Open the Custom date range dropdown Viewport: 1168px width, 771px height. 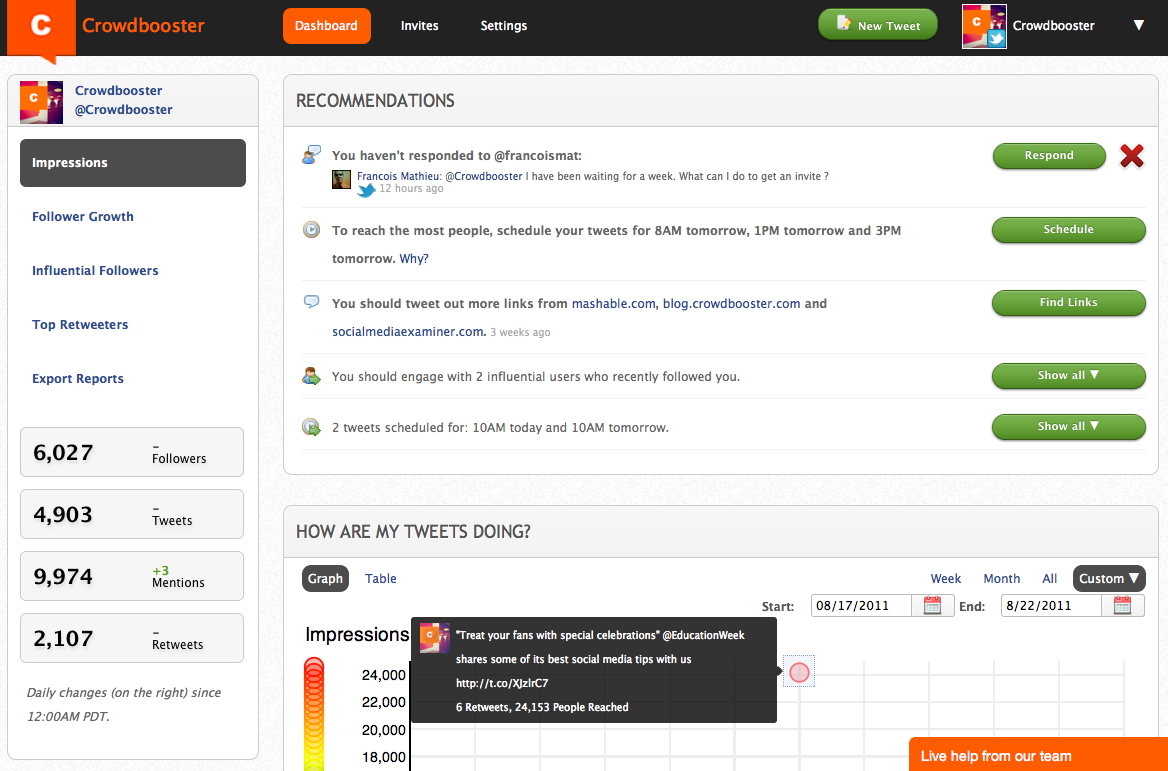click(x=1109, y=579)
